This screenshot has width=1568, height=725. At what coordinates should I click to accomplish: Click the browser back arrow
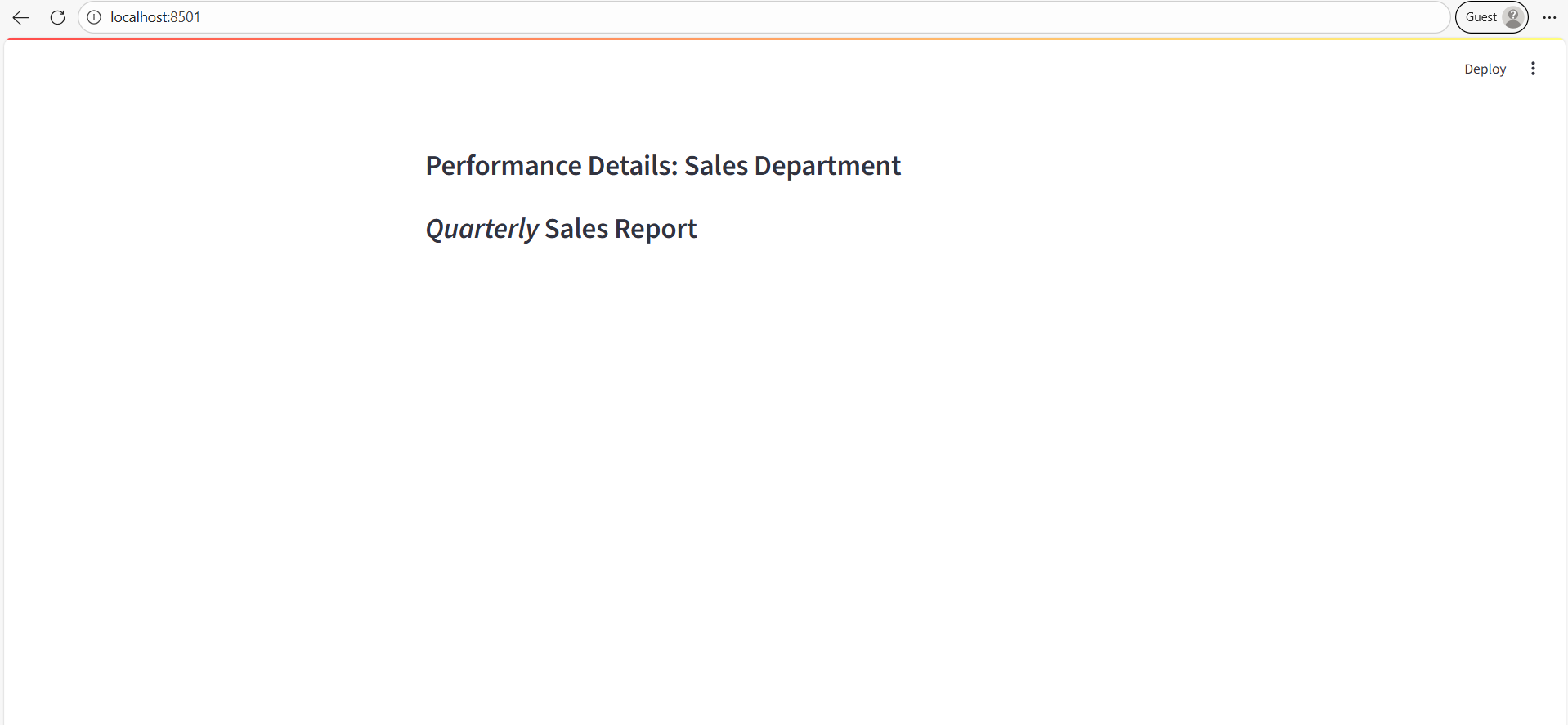click(21, 17)
